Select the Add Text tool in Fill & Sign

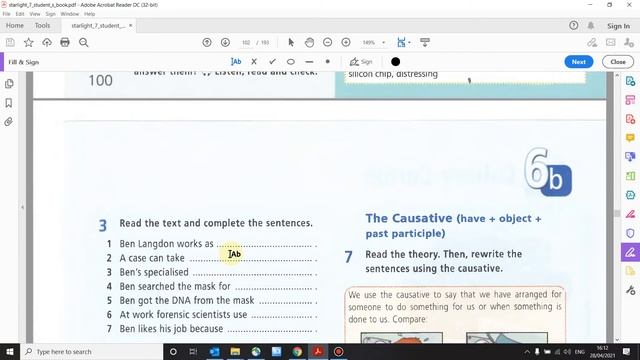236,62
